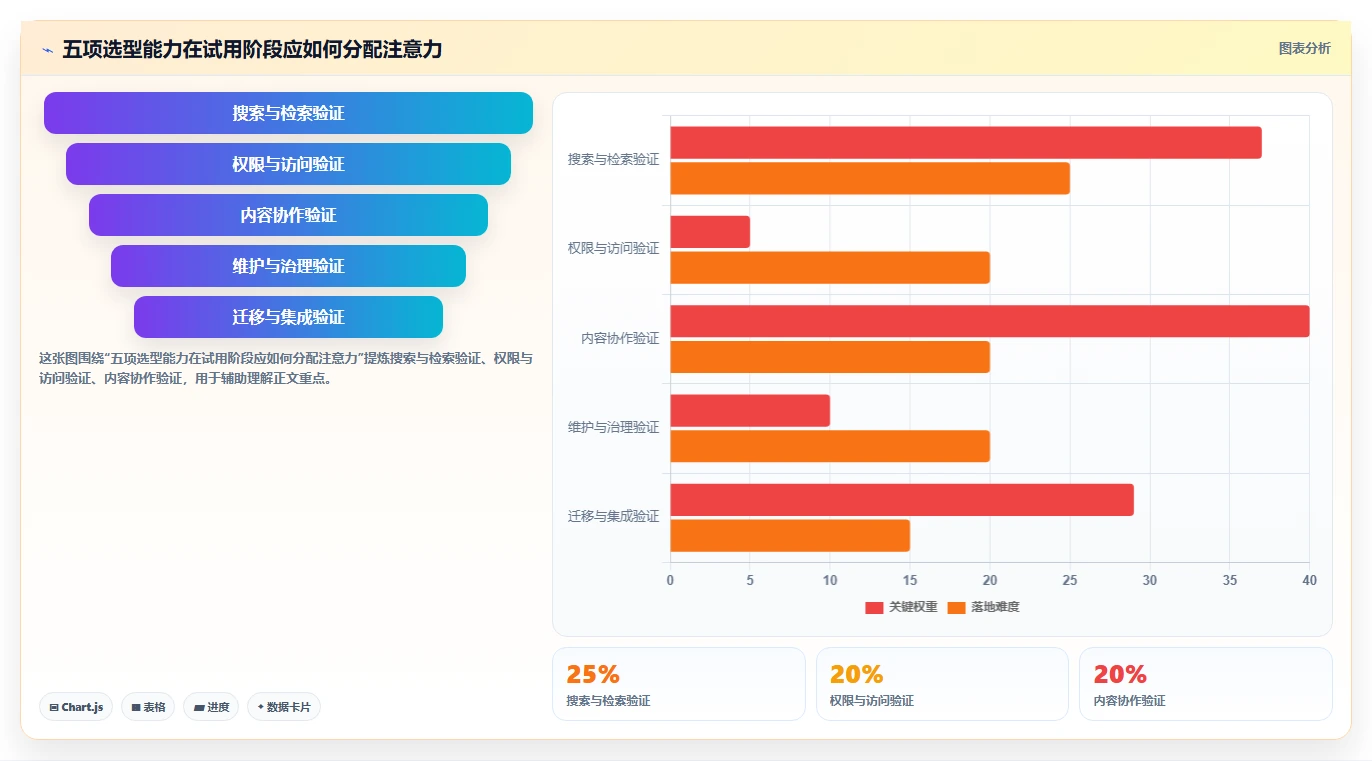Click the red 权限与访问验证 chart bar
Image resolution: width=1372 pixels, height=761 pixels.
click(x=709, y=232)
